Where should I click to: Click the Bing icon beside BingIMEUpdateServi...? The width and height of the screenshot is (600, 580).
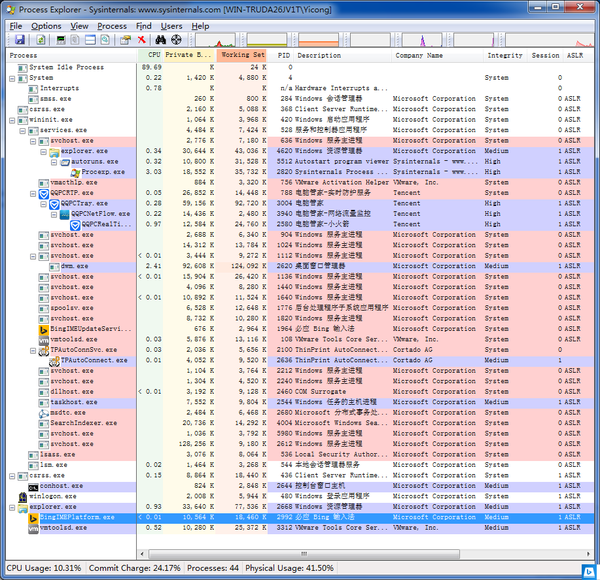coord(44,330)
